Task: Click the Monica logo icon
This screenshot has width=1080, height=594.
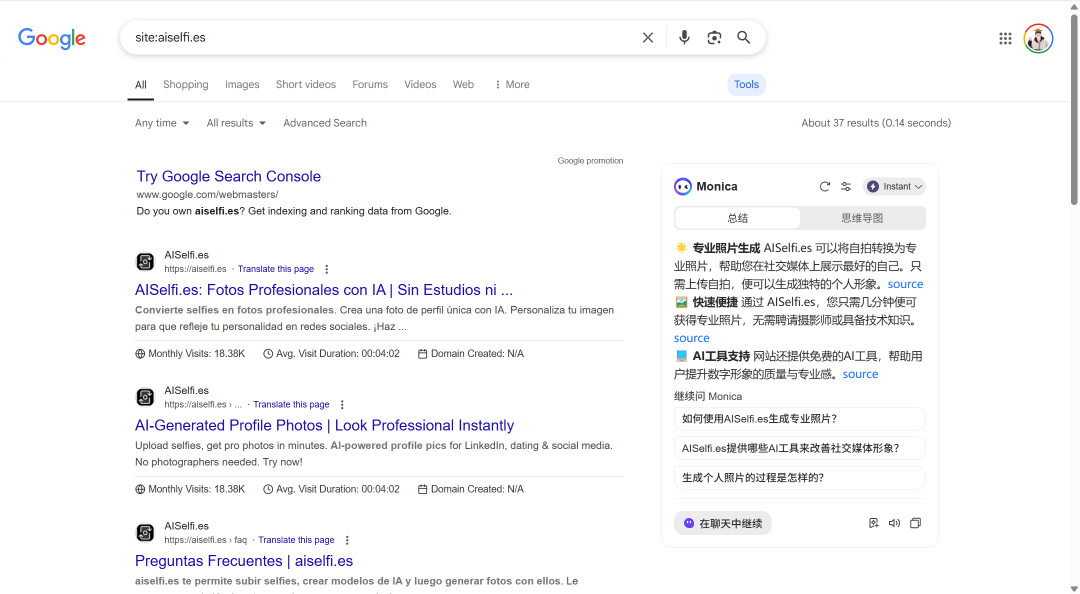Action: [x=683, y=186]
